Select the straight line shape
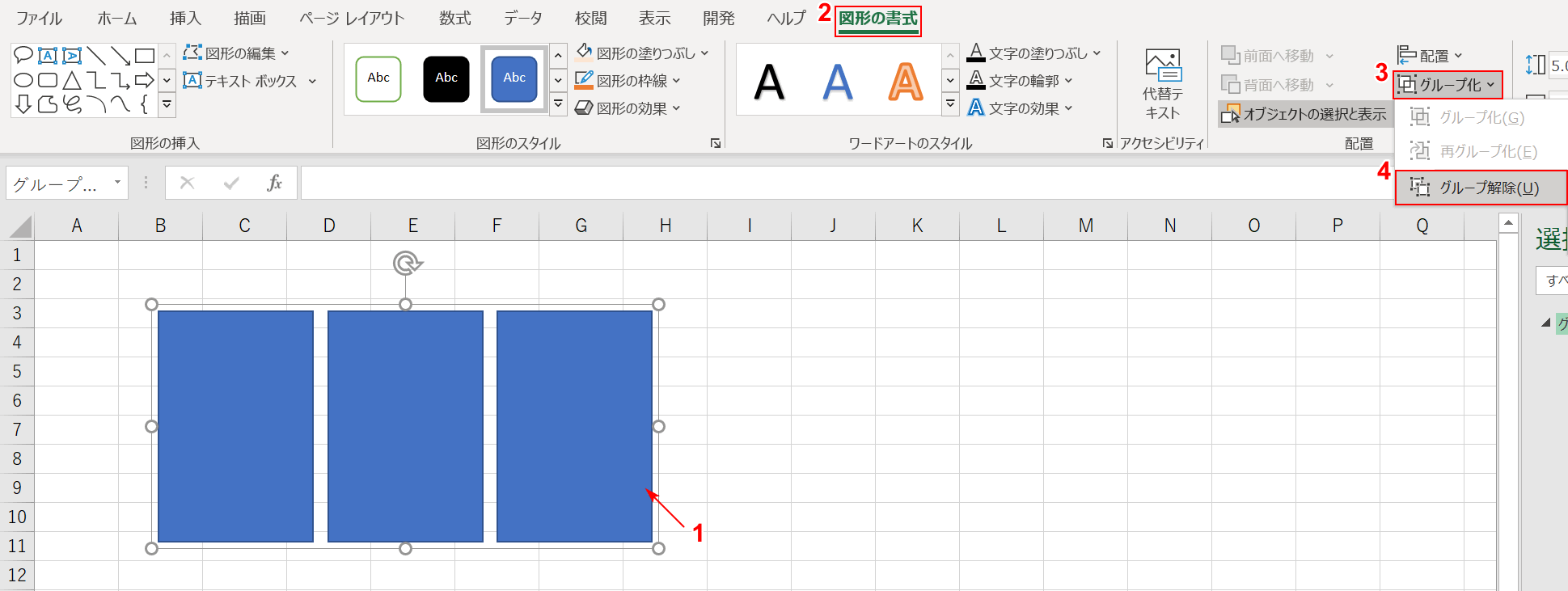 click(96, 55)
